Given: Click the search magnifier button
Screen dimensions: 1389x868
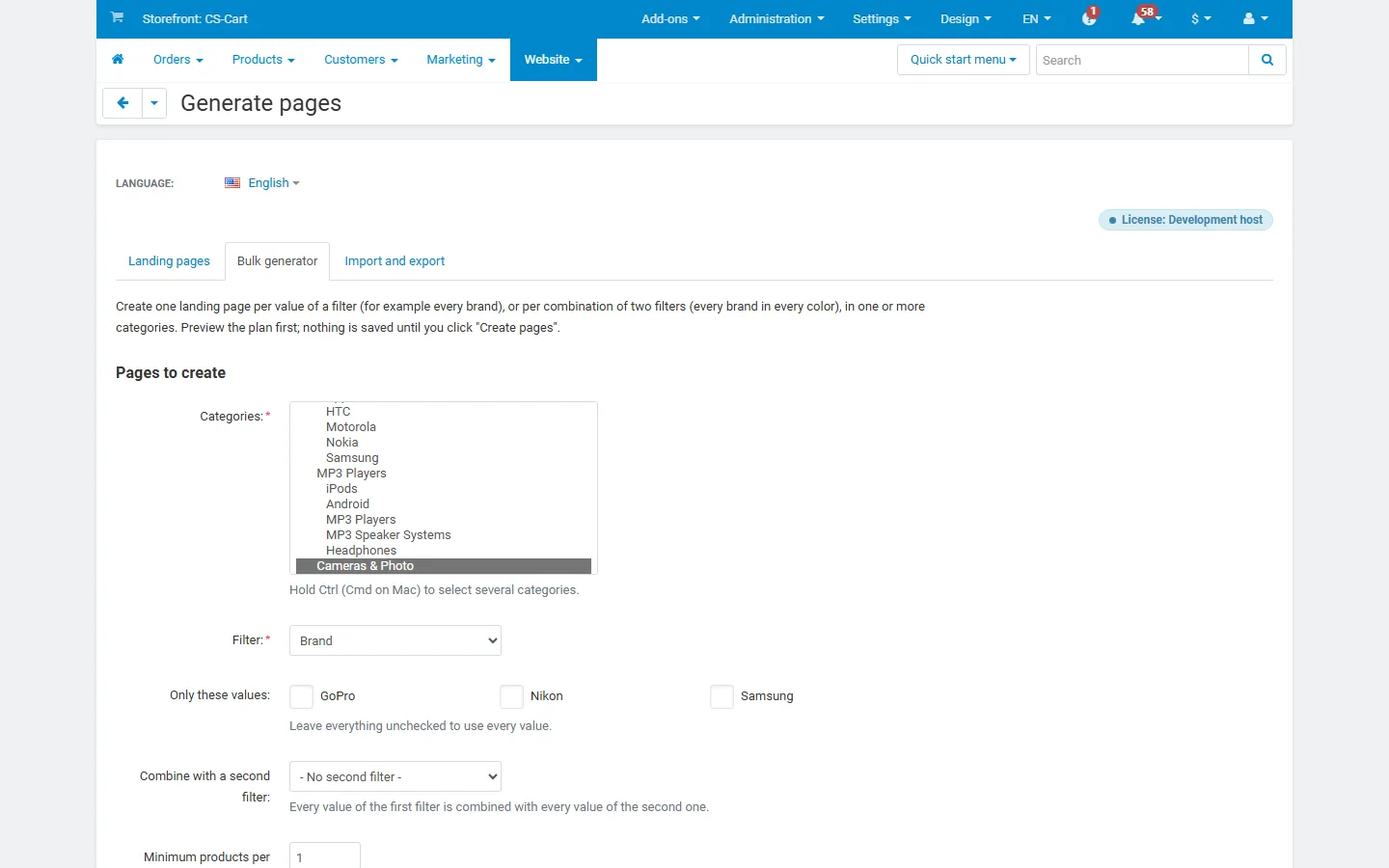Looking at the screenshot, I should pos(1267,60).
